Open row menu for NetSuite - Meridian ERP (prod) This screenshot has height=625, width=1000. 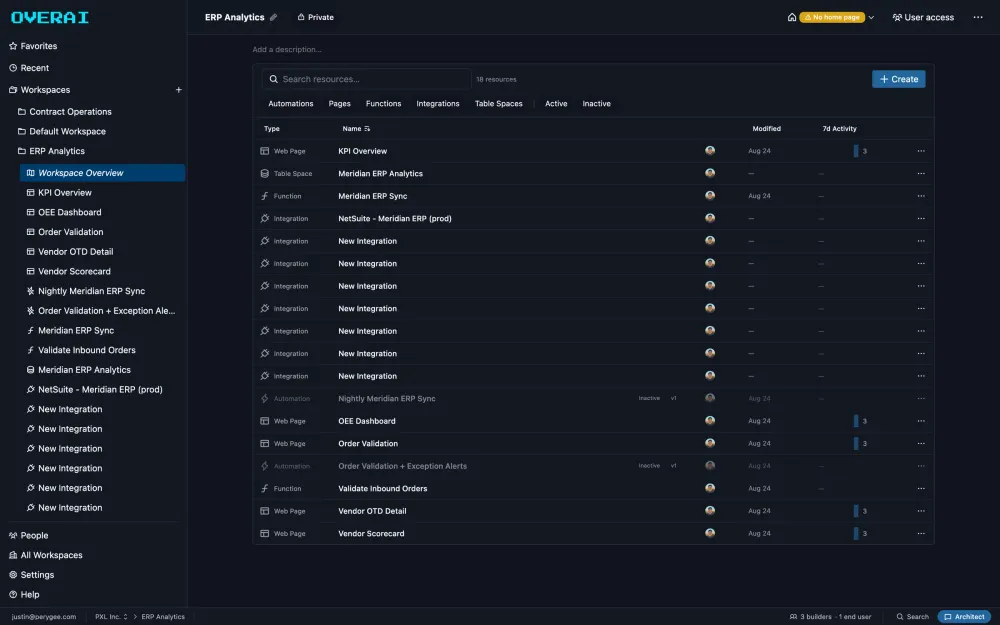click(921, 218)
